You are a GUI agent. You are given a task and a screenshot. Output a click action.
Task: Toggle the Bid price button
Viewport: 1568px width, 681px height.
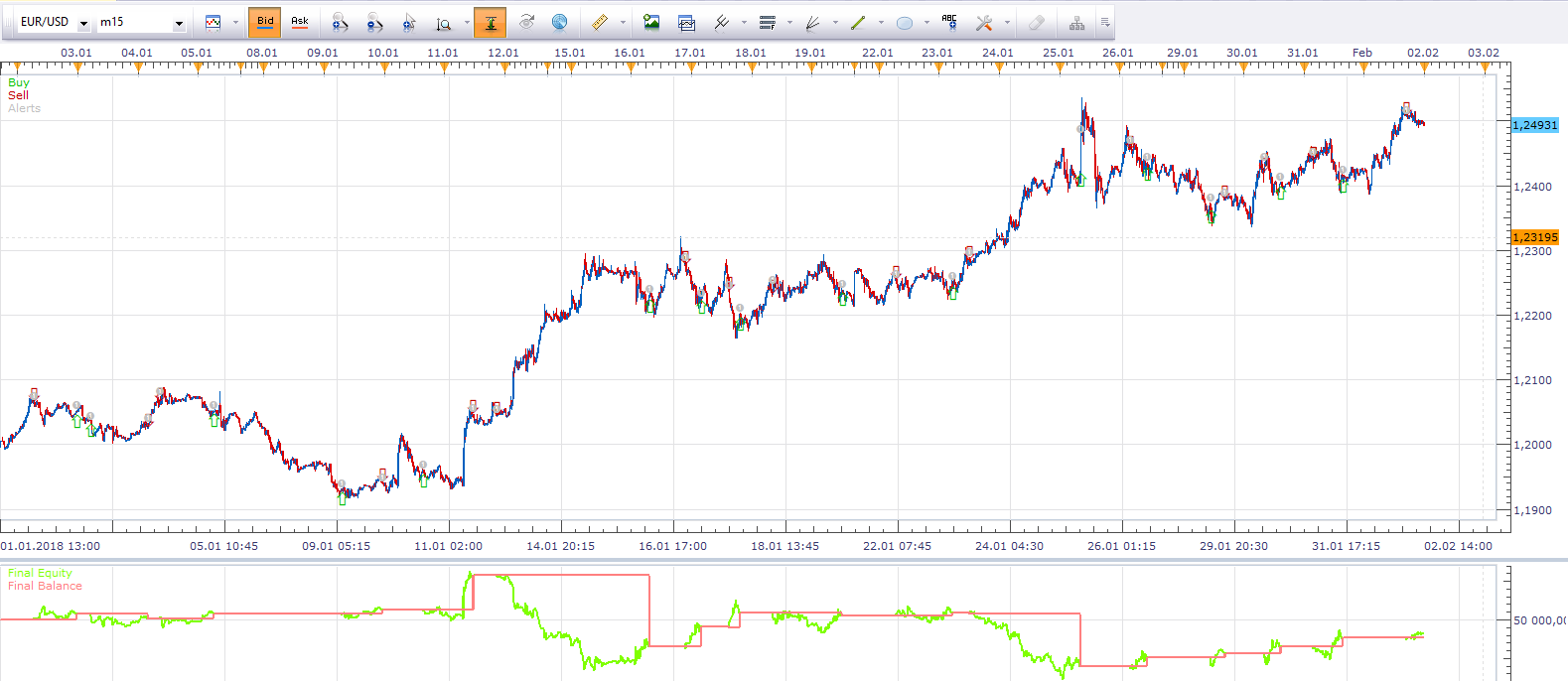click(x=265, y=22)
